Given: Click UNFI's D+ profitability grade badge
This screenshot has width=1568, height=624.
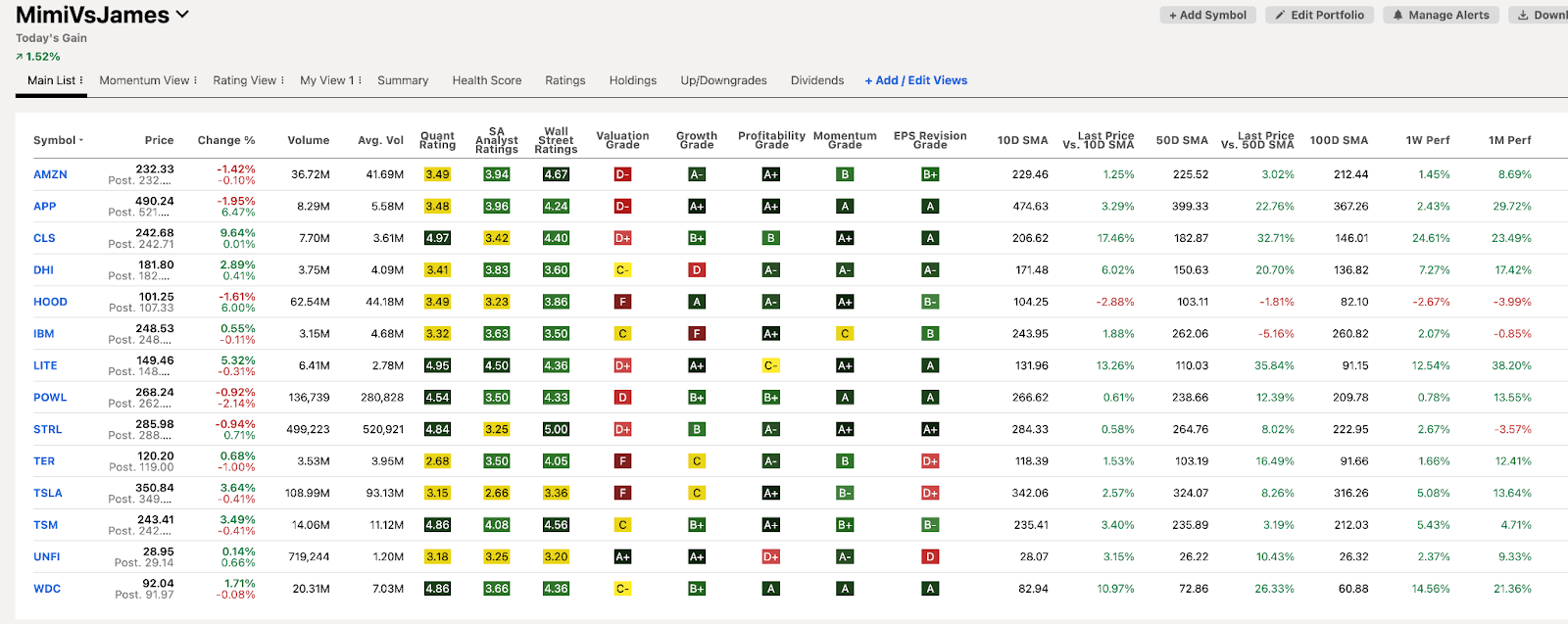Looking at the screenshot, I should (771, 556).
